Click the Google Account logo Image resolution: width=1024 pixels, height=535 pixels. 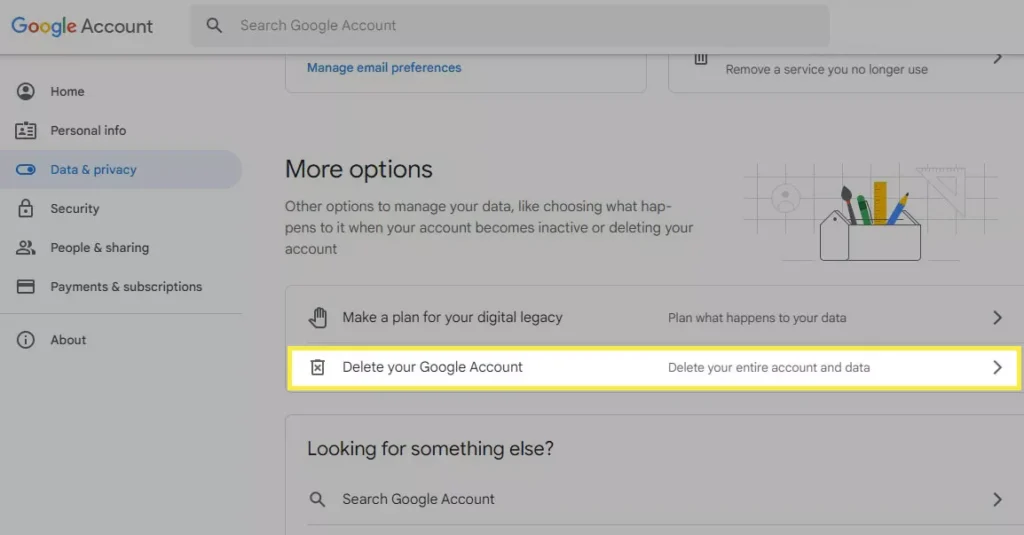point(82,26)
